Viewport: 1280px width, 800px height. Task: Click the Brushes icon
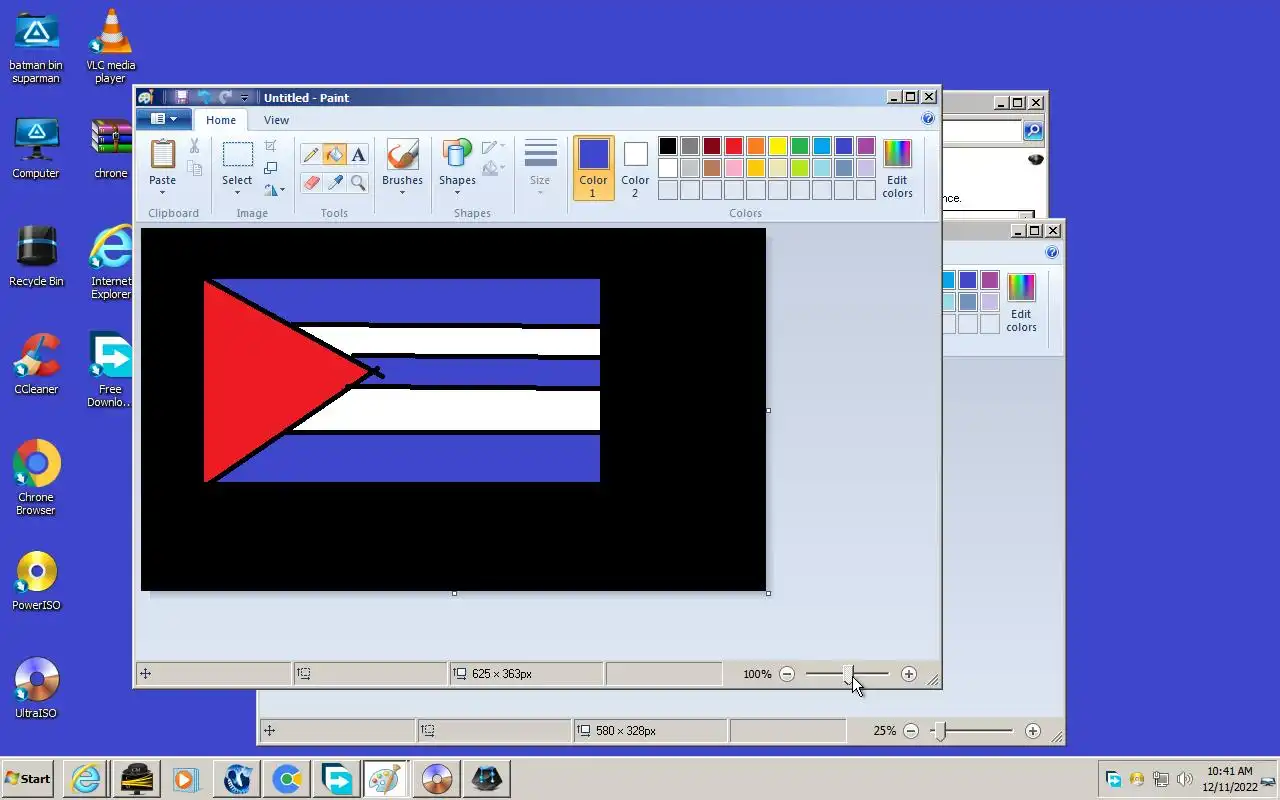pyautogui.click(x=402, y=155)
